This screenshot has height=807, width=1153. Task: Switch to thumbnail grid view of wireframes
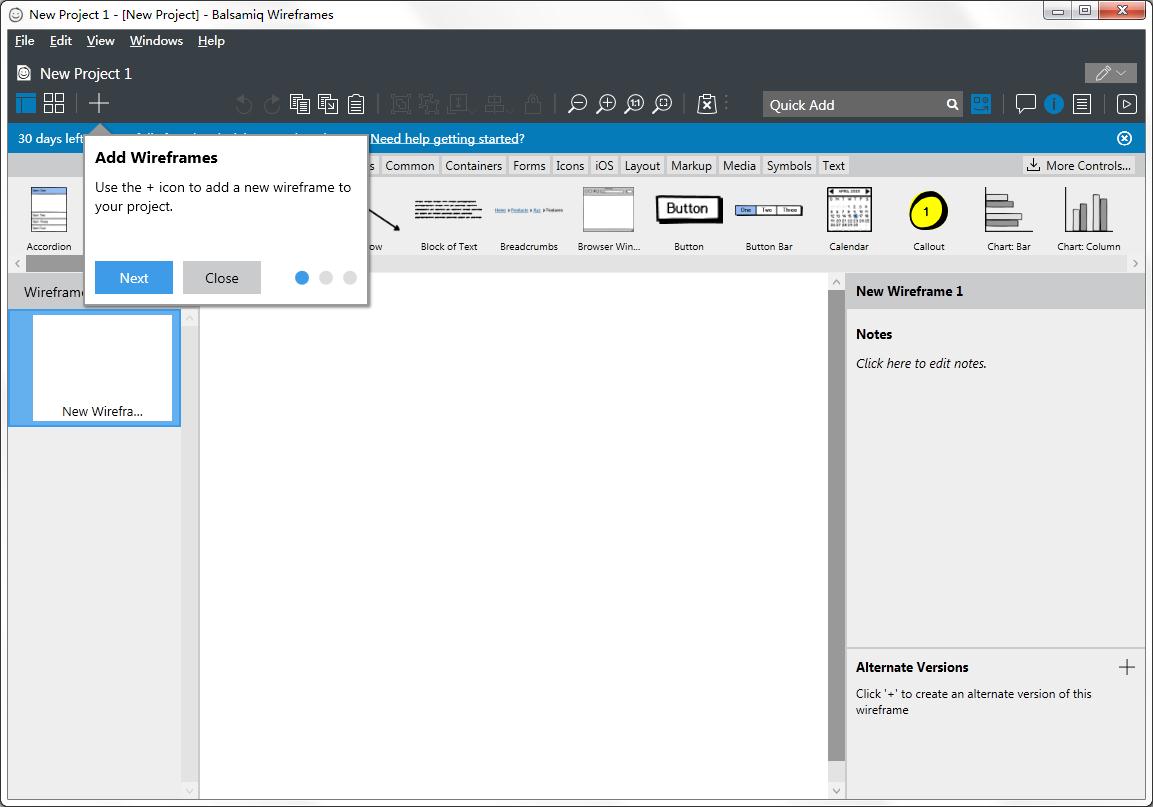click(x=54, y=101)
